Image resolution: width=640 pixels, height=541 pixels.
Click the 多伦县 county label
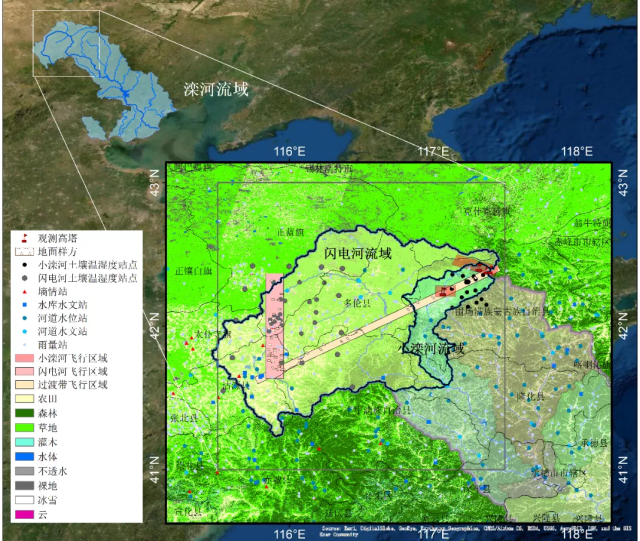tap(357, 300)
